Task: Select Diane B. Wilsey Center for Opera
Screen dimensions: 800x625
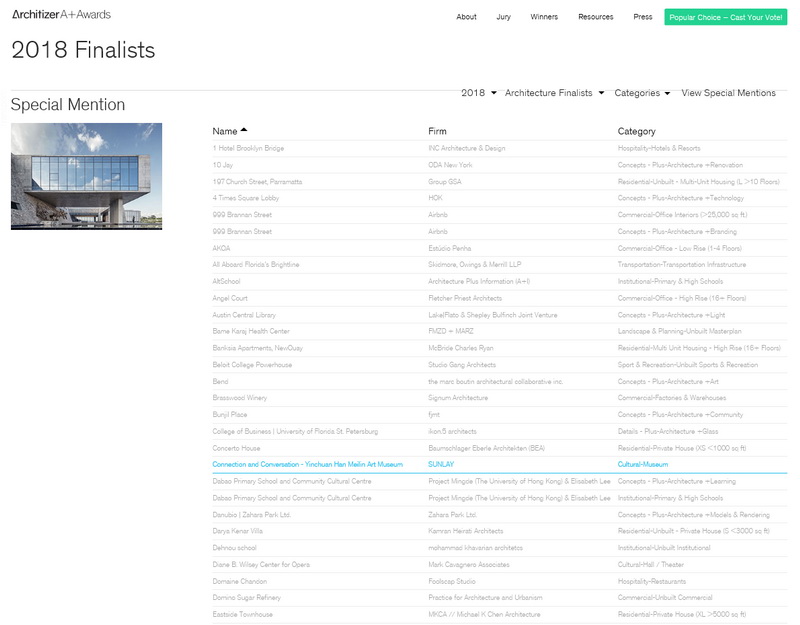Action: (261, 564)
